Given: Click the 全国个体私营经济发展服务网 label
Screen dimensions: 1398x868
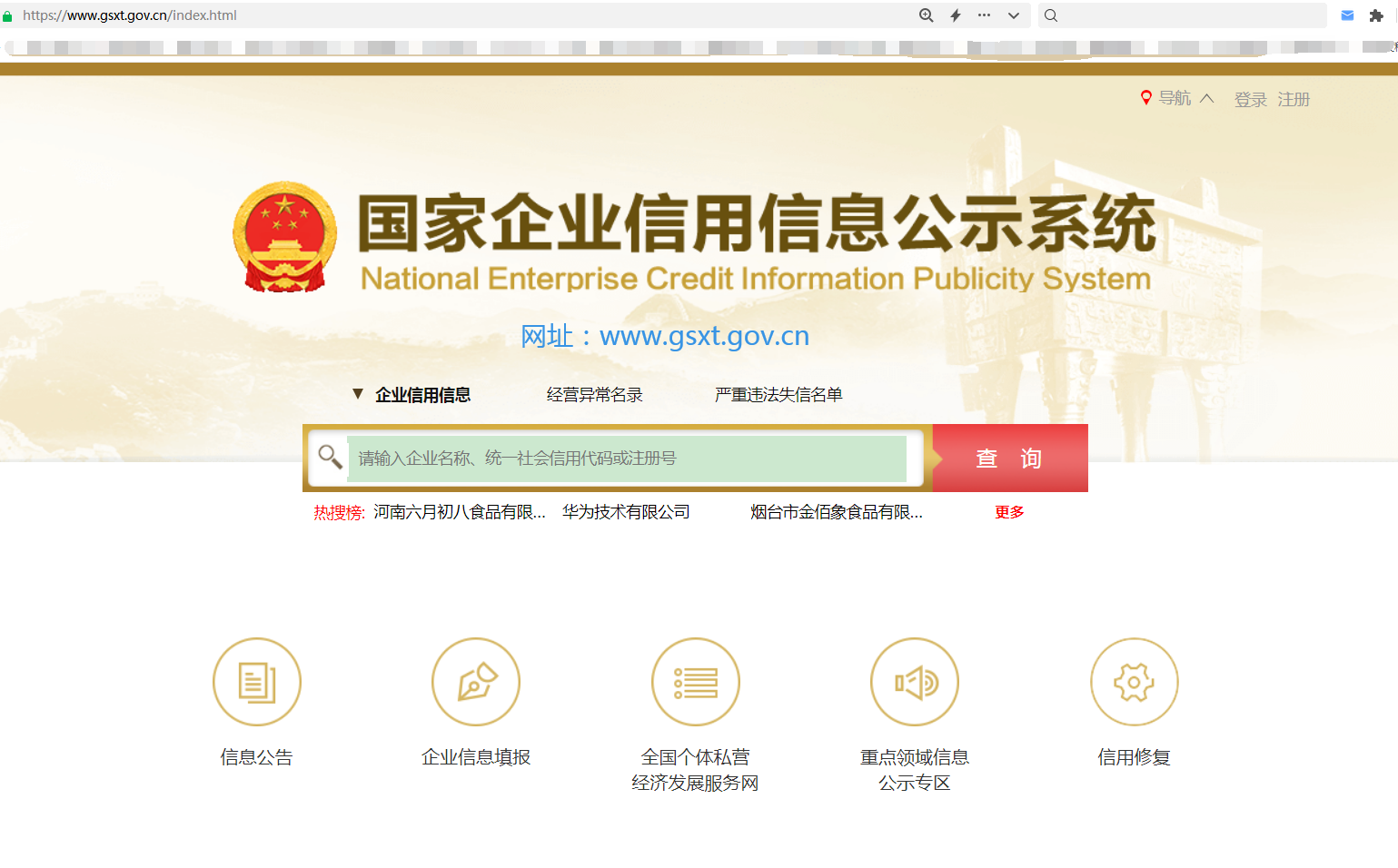Looking at the screenshot, I should click(696, 770).
